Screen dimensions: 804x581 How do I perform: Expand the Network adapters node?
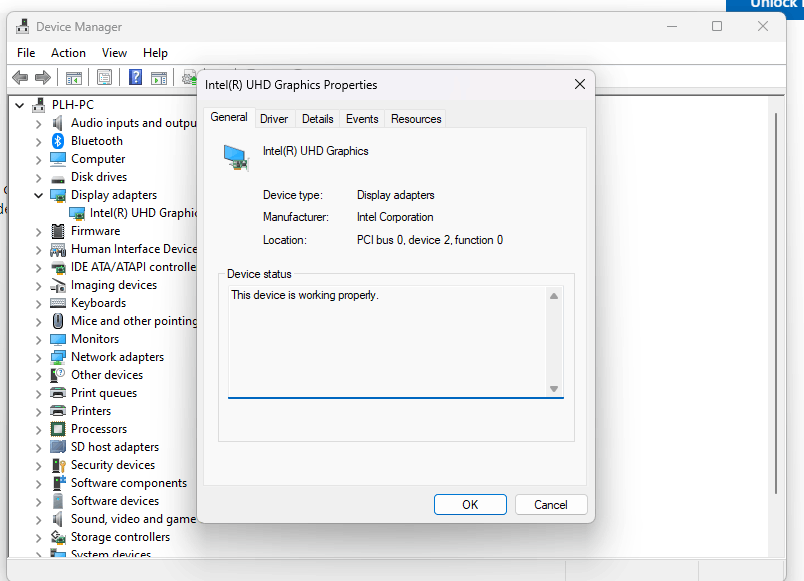click(x=38, y=357)
